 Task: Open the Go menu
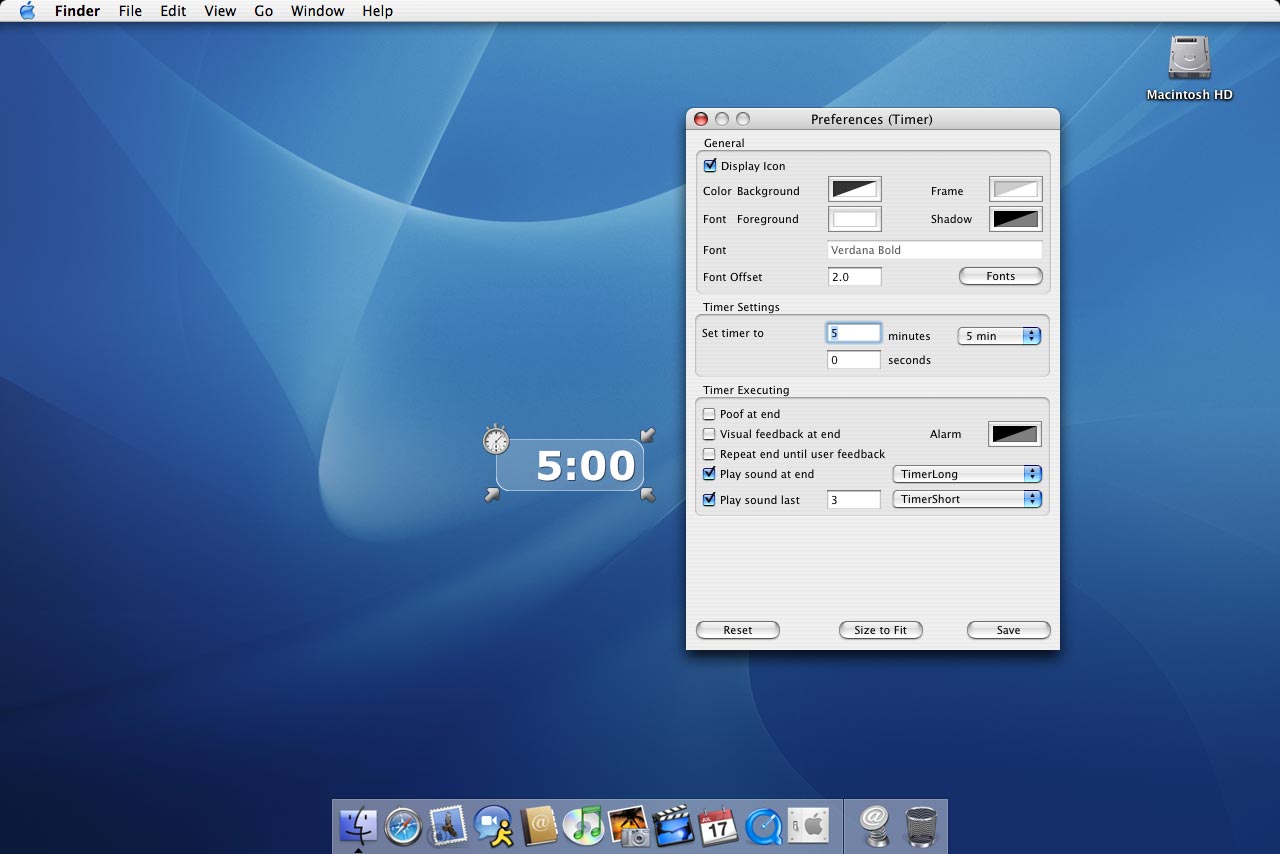264,11
